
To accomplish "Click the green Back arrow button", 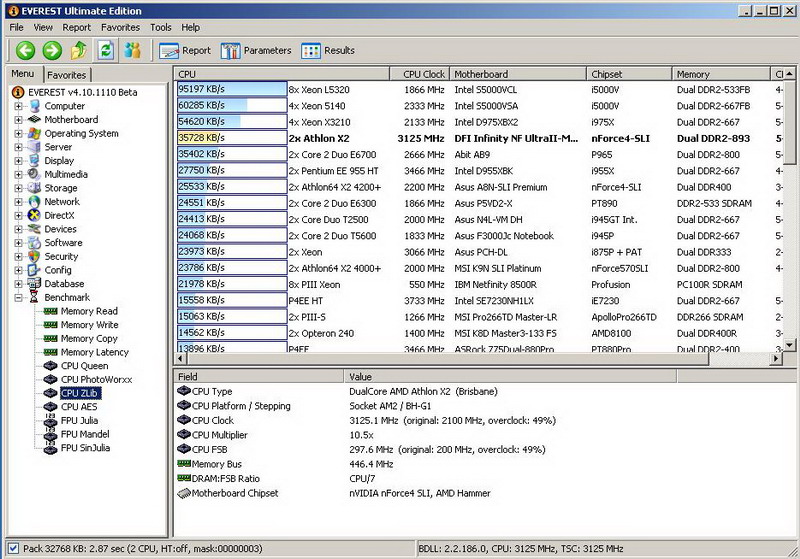I will pos(25,50).
